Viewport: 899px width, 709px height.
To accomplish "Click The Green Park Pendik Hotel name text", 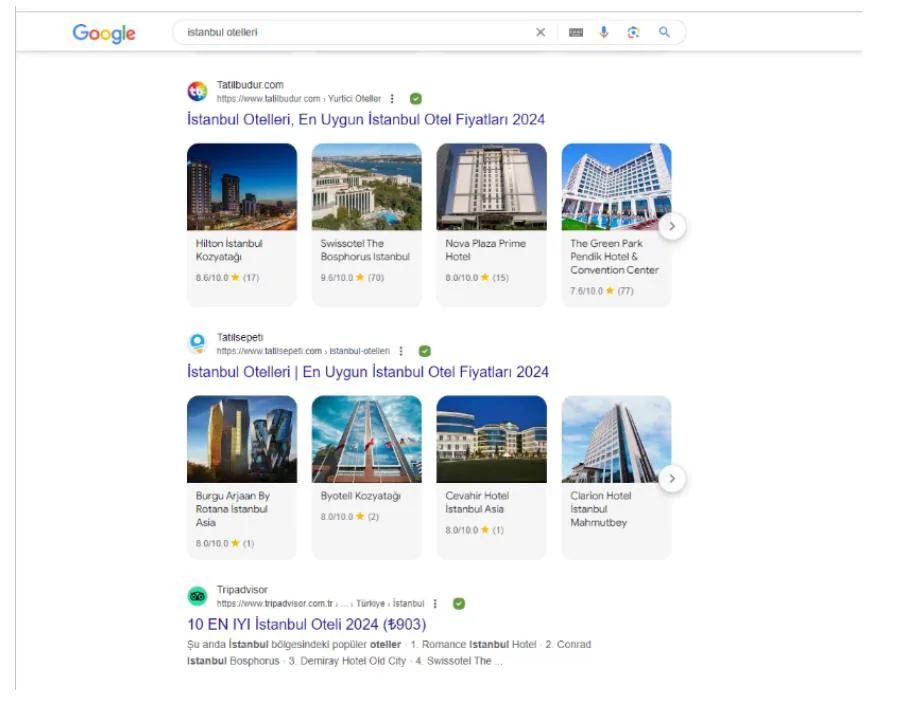I will (x=615, y=256).
